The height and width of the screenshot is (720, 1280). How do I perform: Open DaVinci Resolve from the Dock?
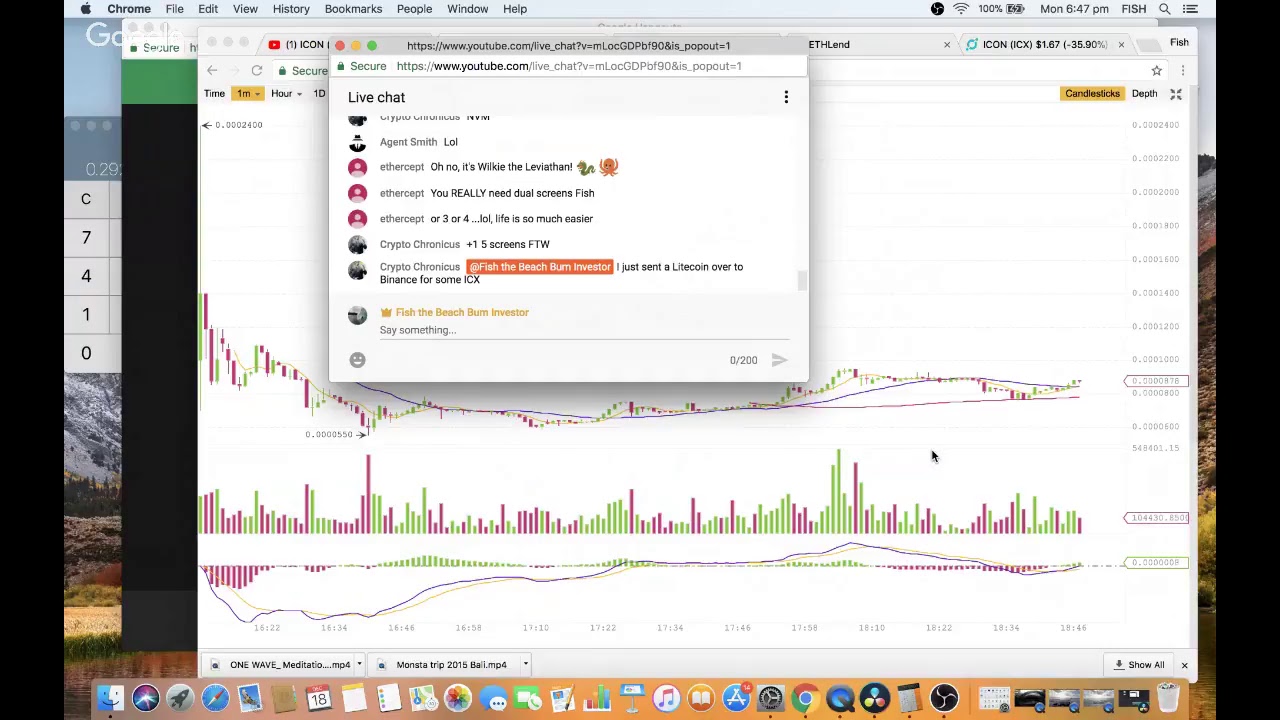click(x=875, y=698)
